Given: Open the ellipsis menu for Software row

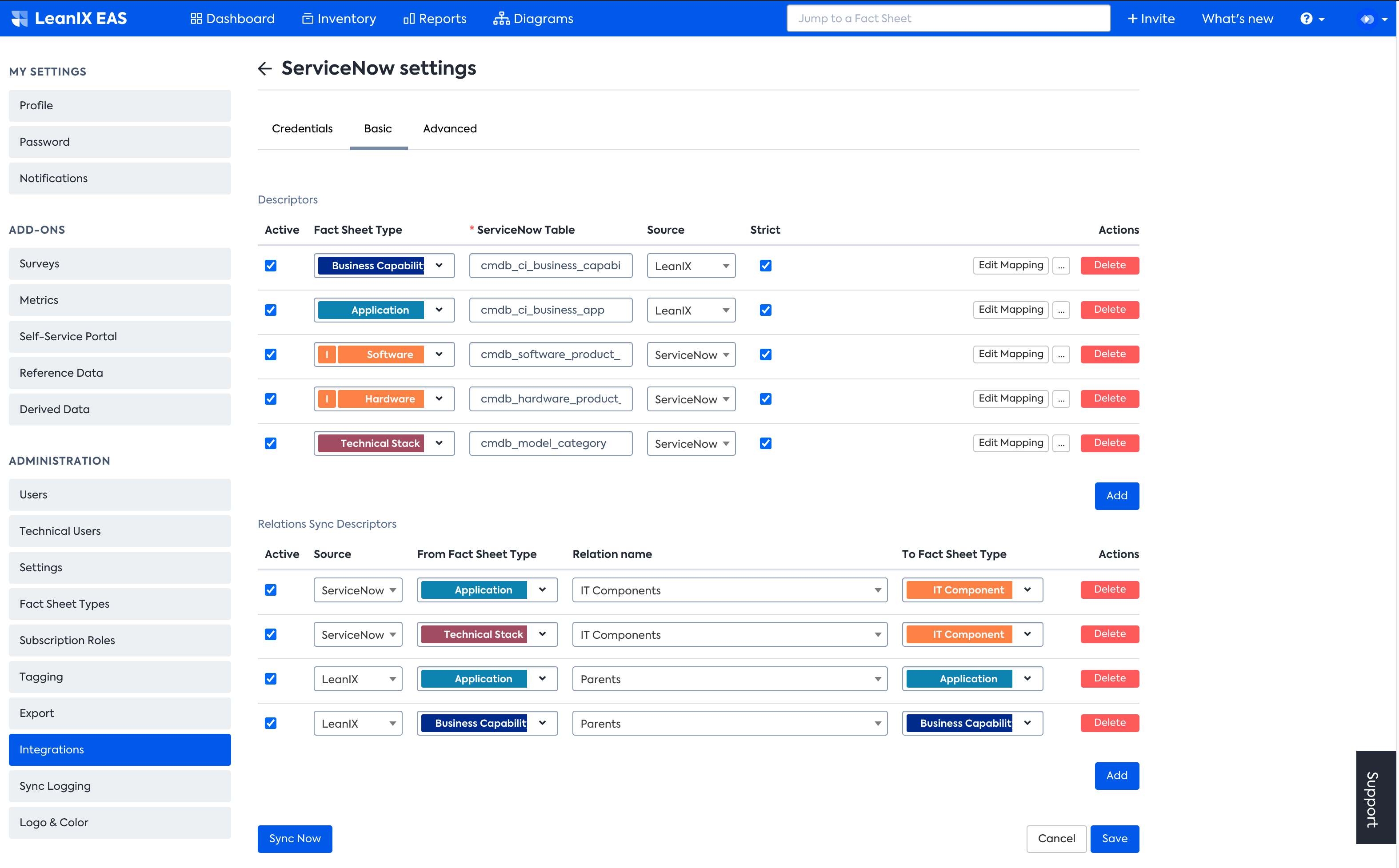Looking at the screenshot, I should 1061,354.
